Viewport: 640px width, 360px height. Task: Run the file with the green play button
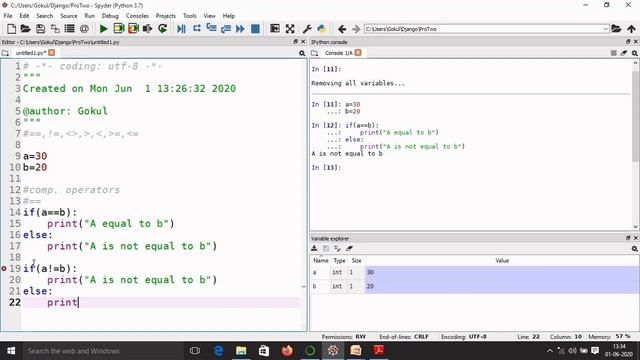(x=104, y=29)
